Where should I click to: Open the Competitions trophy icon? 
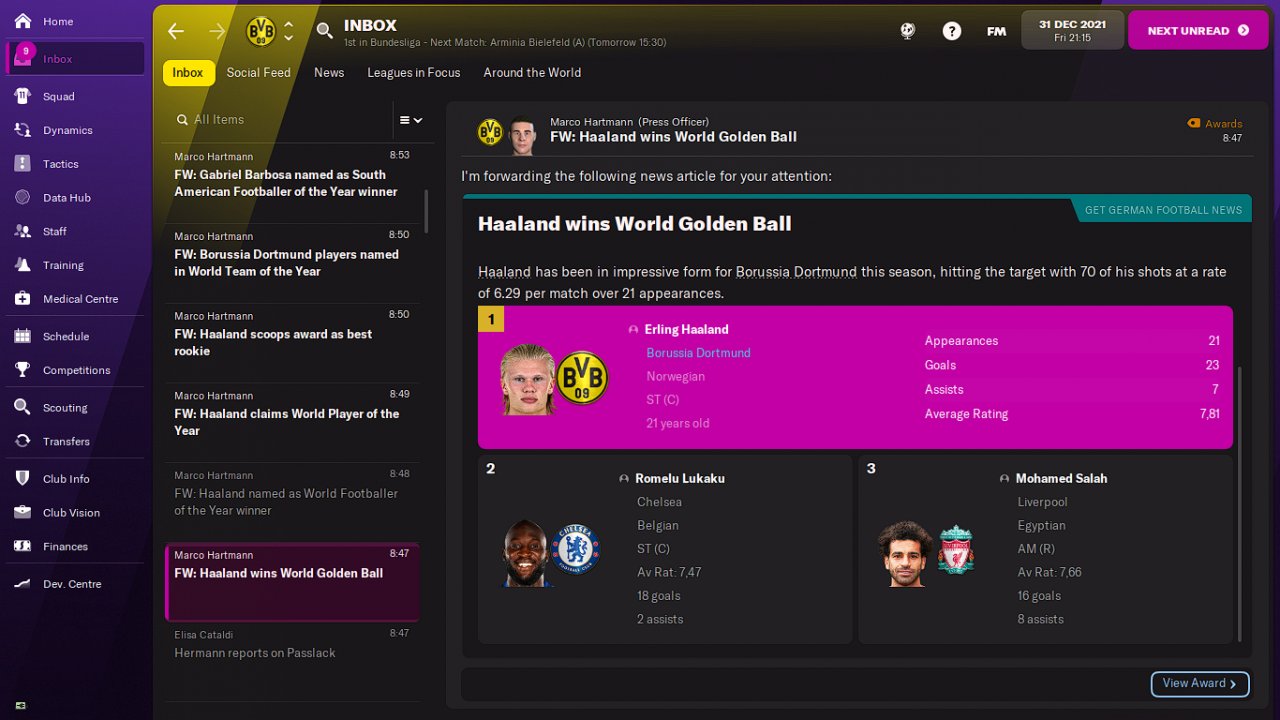click(x=22, y=370)
